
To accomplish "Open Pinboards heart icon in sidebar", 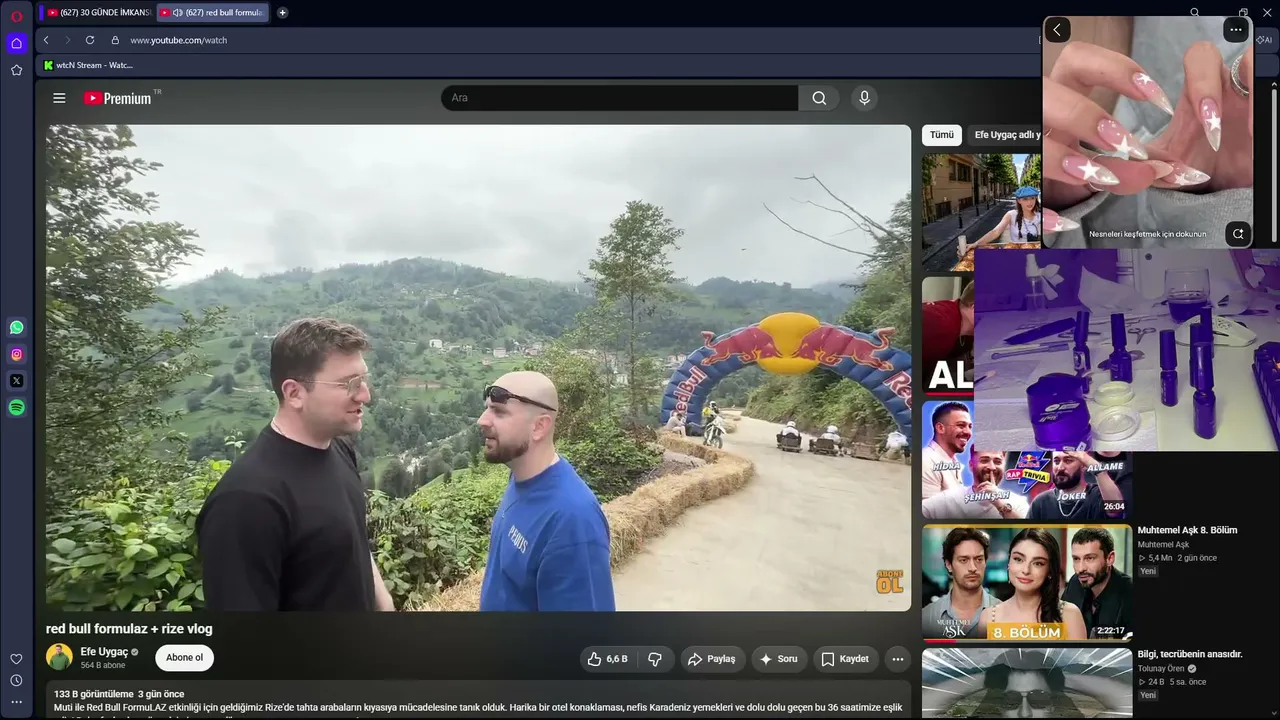I will point(16,659).
